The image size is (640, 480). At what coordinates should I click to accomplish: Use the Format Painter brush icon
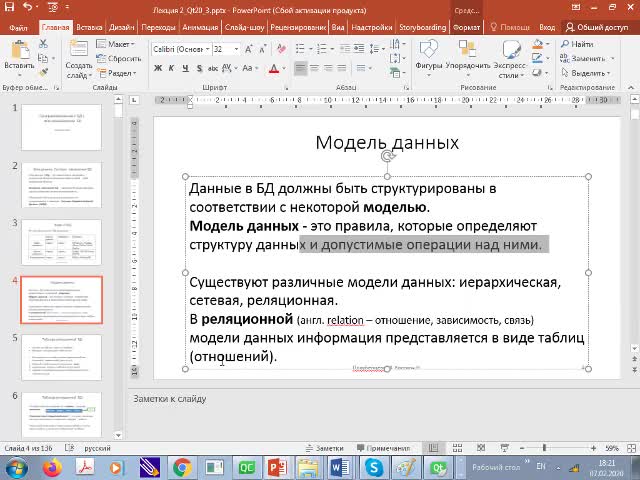pos(43,72)
